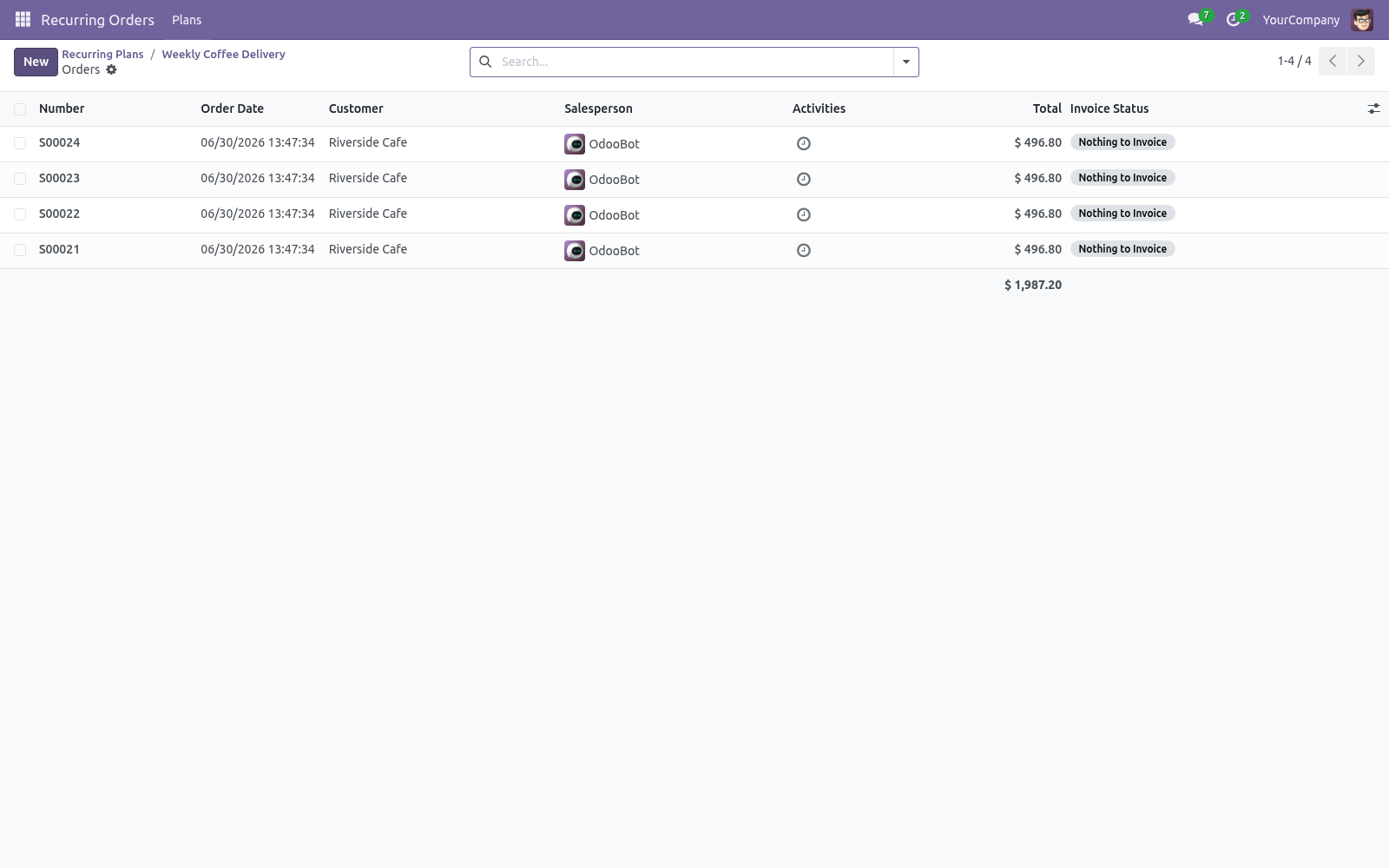Screen dimensions: 1389x868
Task: Sort by the Invoice Status column header
Action: [x=1109, y=108]
